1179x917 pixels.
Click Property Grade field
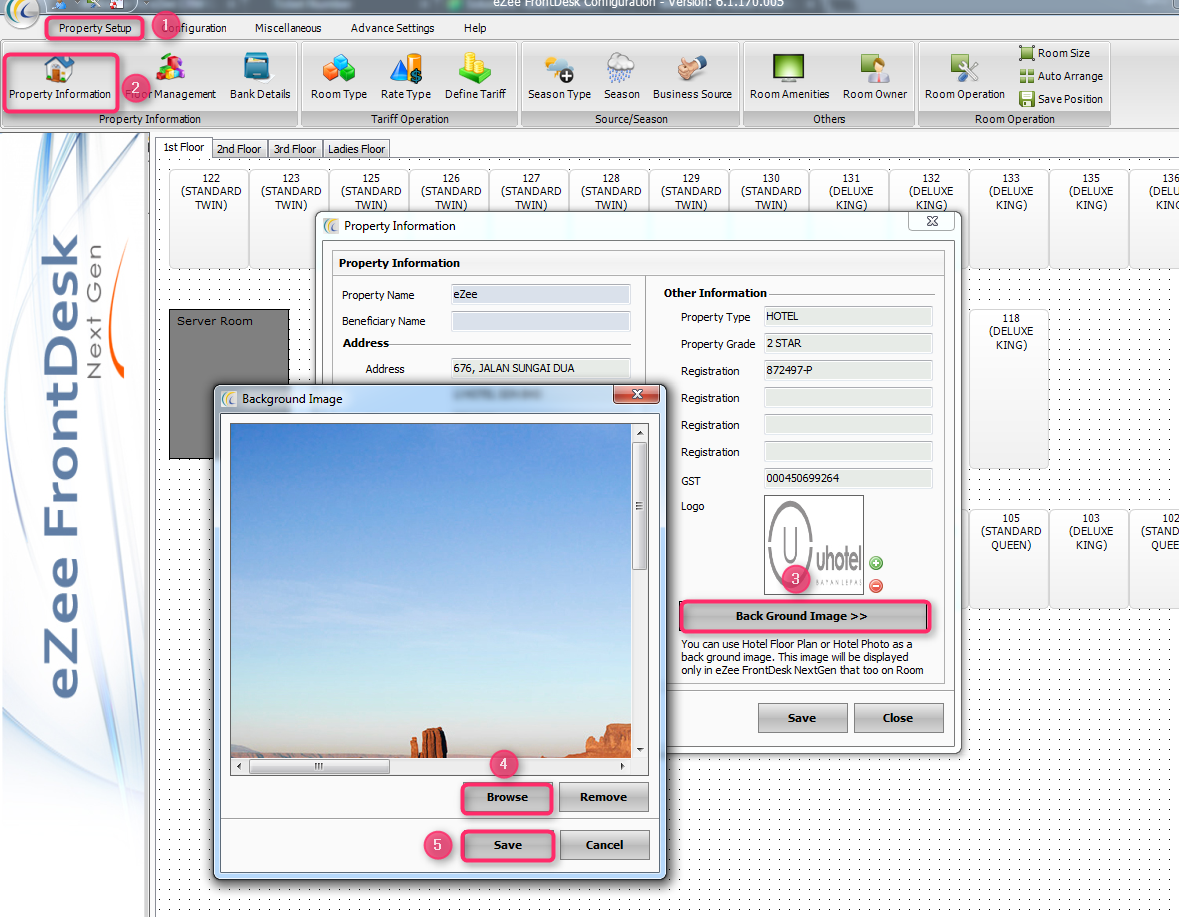click(x=848, y=343)
